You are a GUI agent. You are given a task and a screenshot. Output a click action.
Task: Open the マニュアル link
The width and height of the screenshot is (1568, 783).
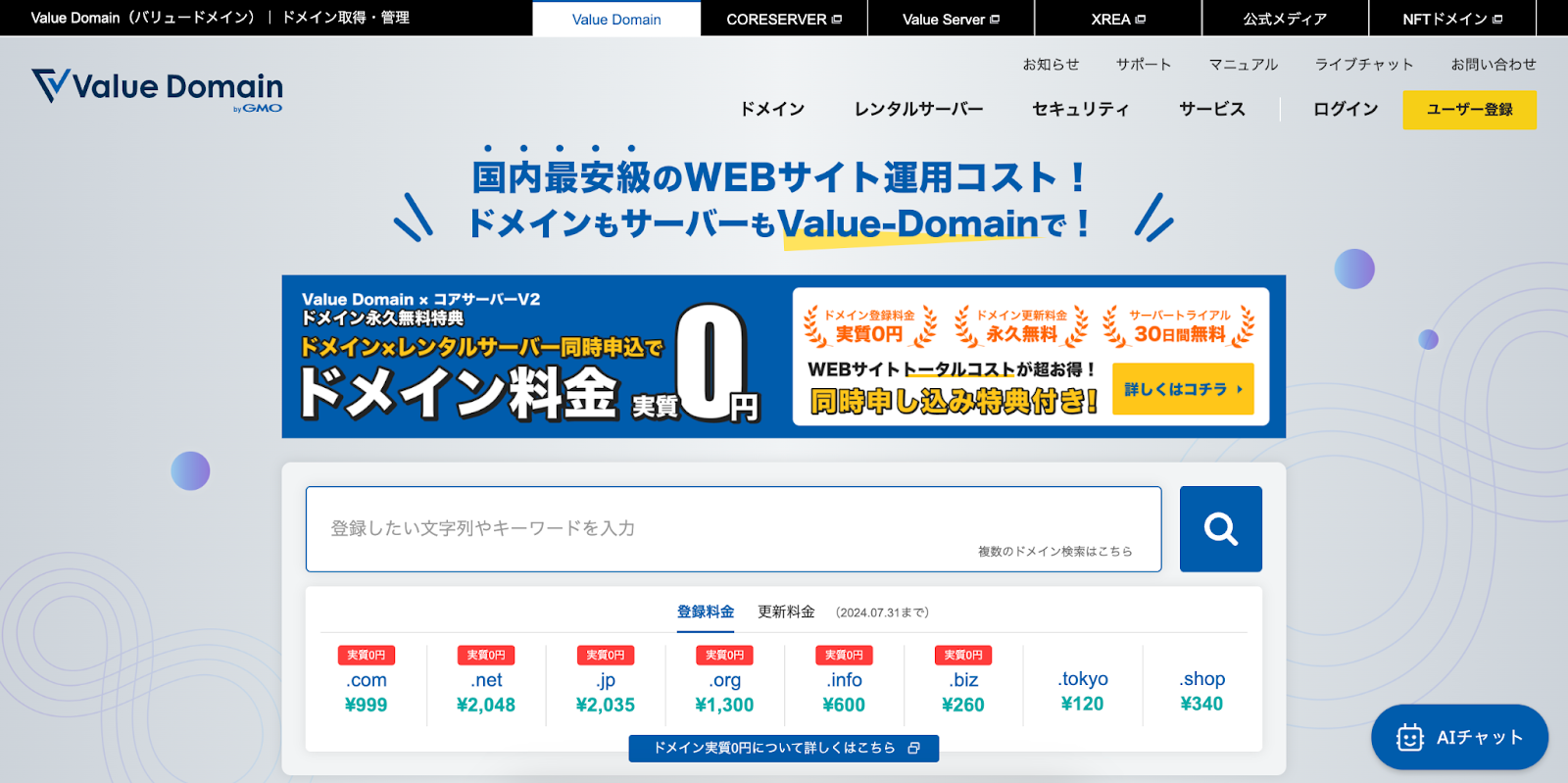pos(1243,64)
